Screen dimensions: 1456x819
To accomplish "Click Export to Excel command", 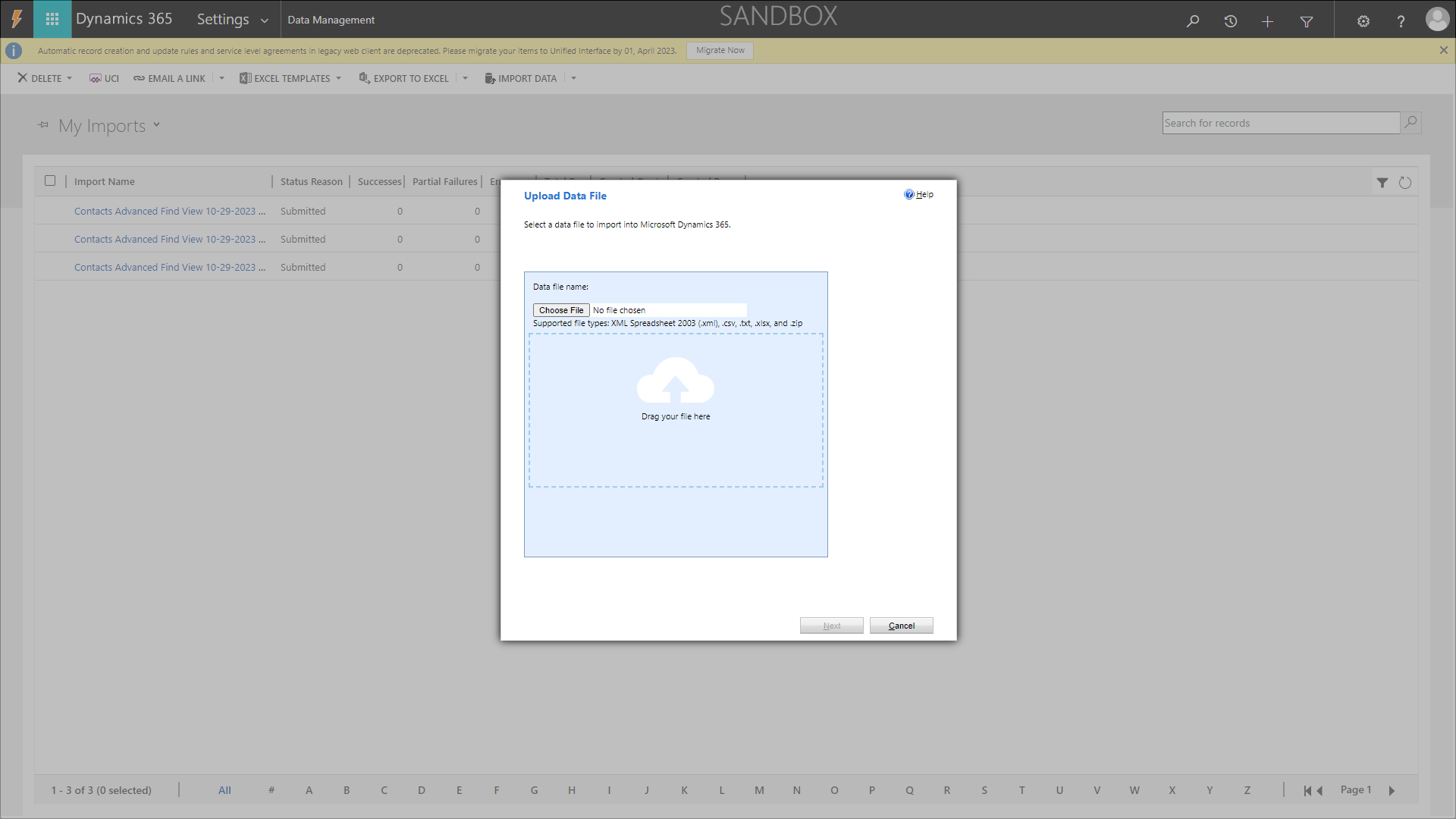I will tap(404, 78).
